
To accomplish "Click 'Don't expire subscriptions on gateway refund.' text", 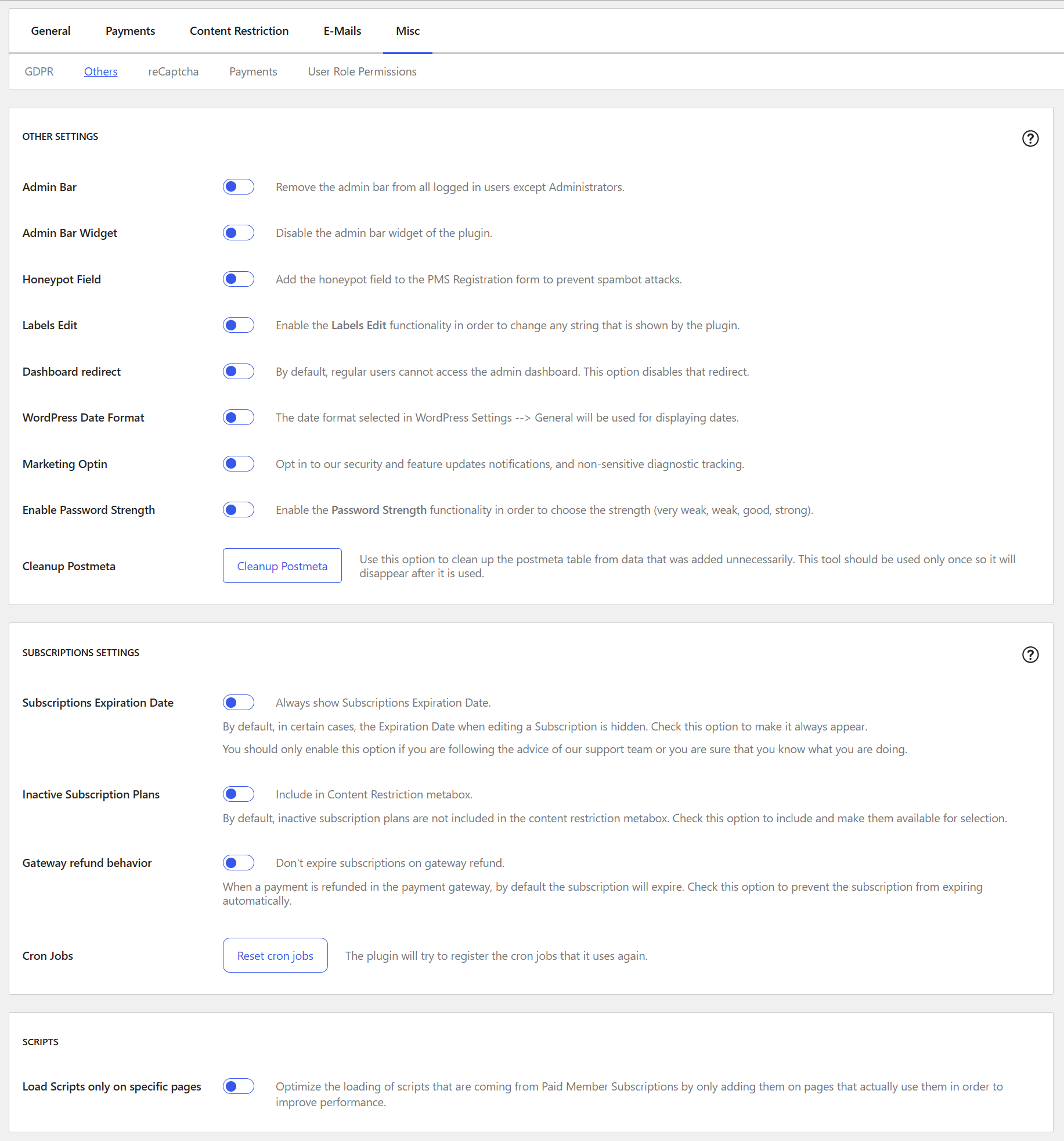I will coord(390,863).
